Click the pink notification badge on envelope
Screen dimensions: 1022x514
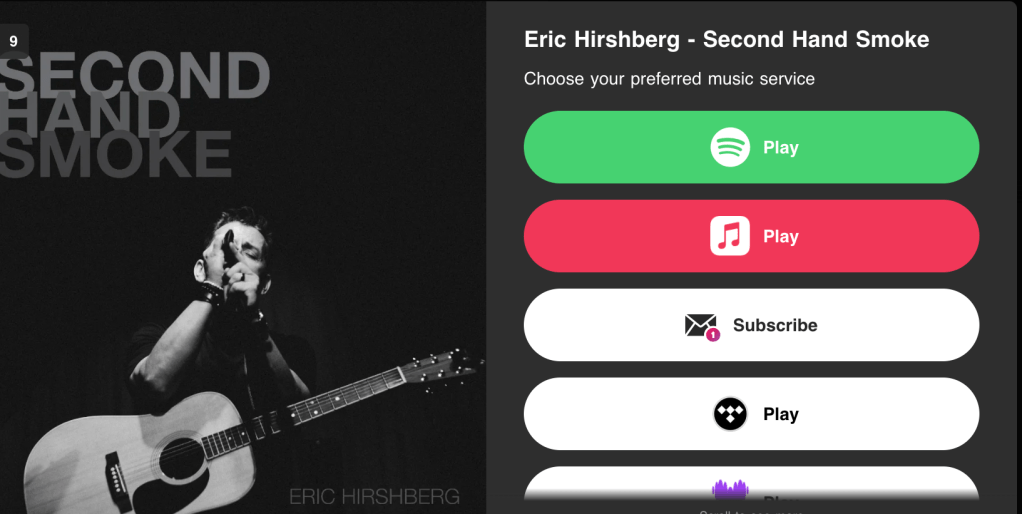(x=713, y=335)
